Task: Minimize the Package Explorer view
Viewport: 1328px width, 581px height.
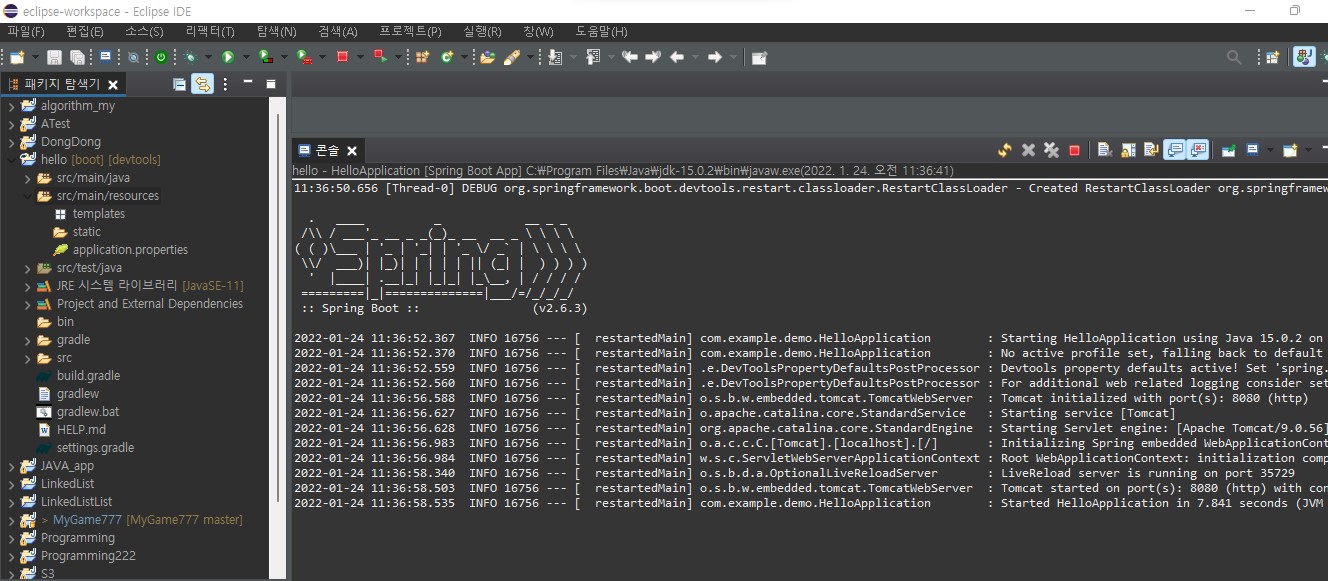Action: pos(248,84)
